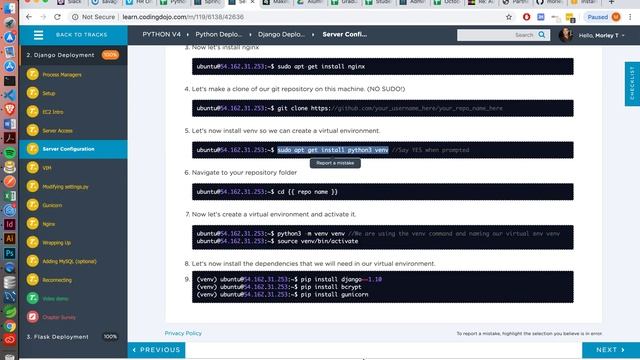Click the sudo apt-get install nginx command
640x360 pixels.
(x=321, y=67)
